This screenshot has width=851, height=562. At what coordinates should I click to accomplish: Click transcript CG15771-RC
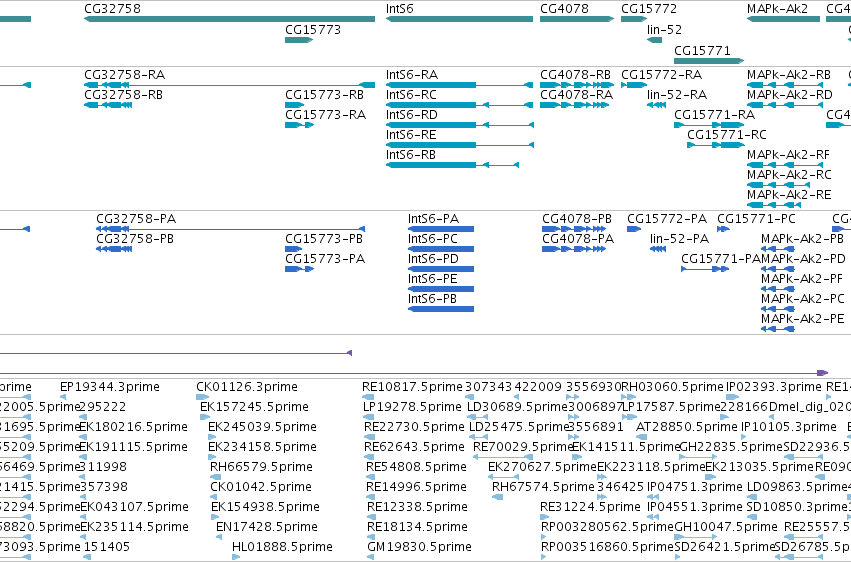tap(715, 145)
